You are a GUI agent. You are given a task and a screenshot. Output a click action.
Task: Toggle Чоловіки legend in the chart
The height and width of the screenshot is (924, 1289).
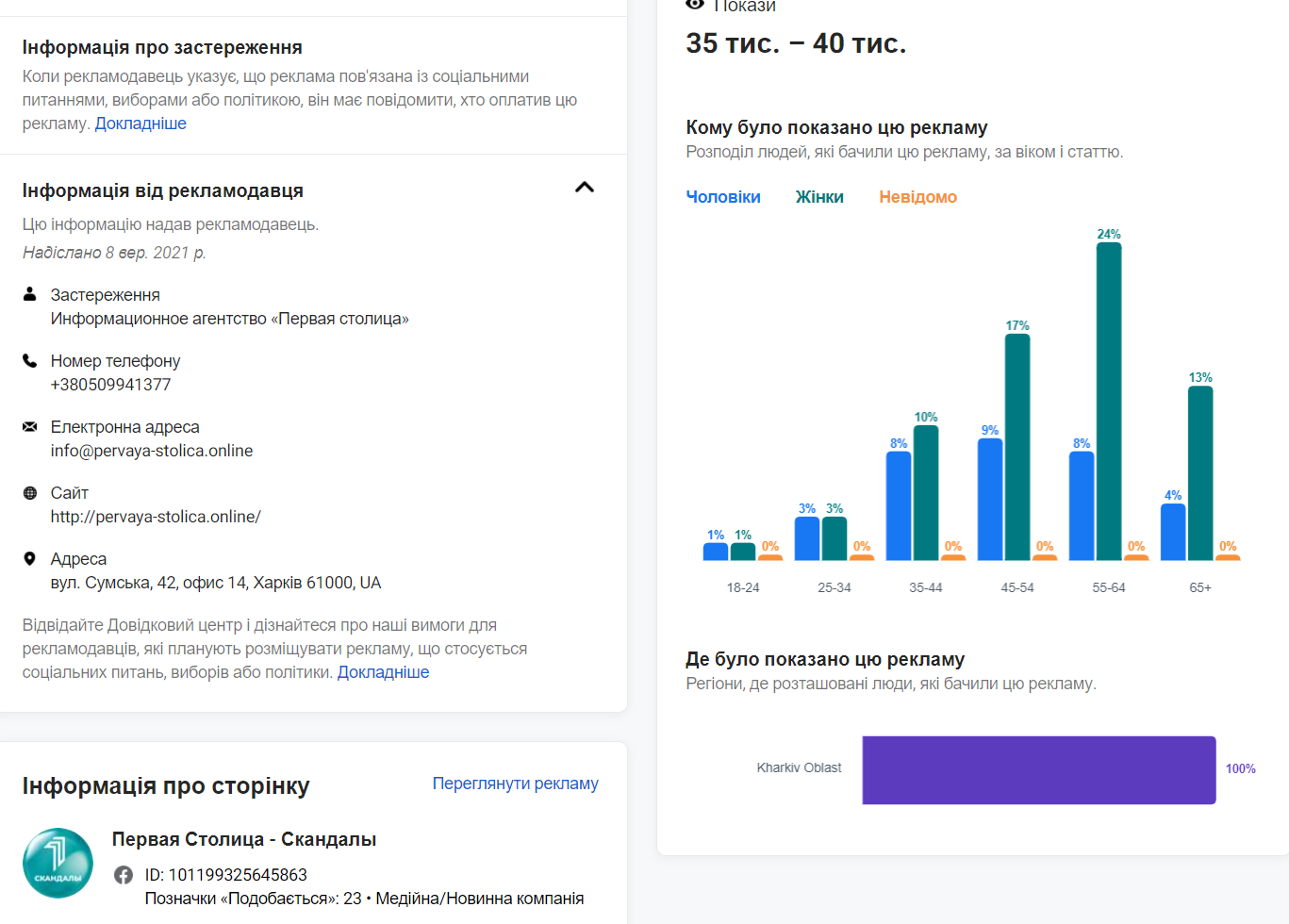(722, 197)
